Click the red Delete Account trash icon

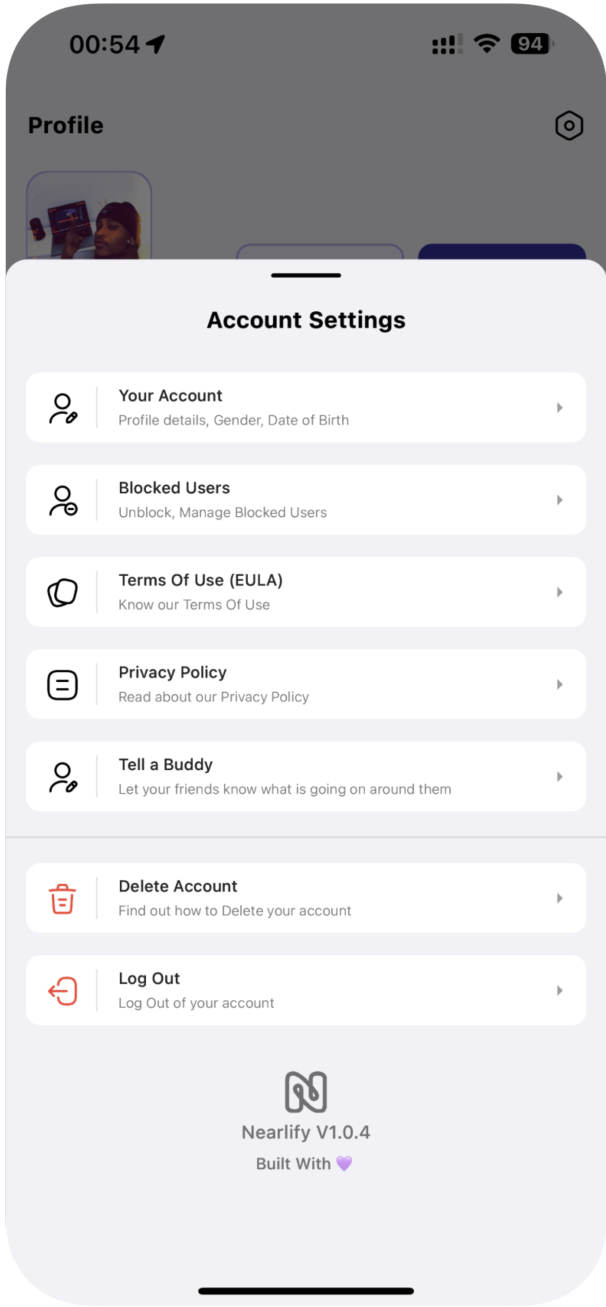click(62, 898)
